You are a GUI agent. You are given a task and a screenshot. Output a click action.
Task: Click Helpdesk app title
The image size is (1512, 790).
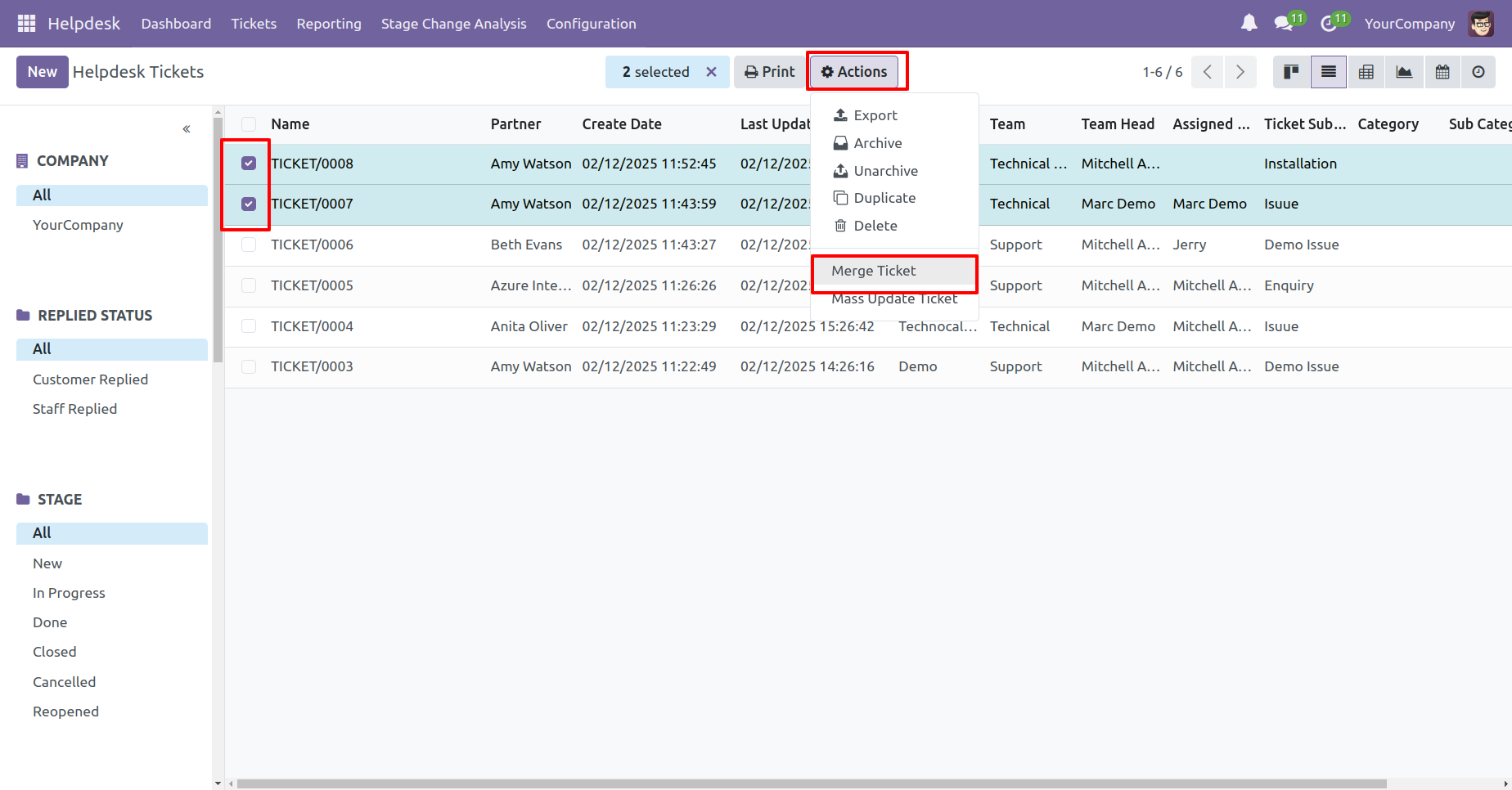coord(83,24)
